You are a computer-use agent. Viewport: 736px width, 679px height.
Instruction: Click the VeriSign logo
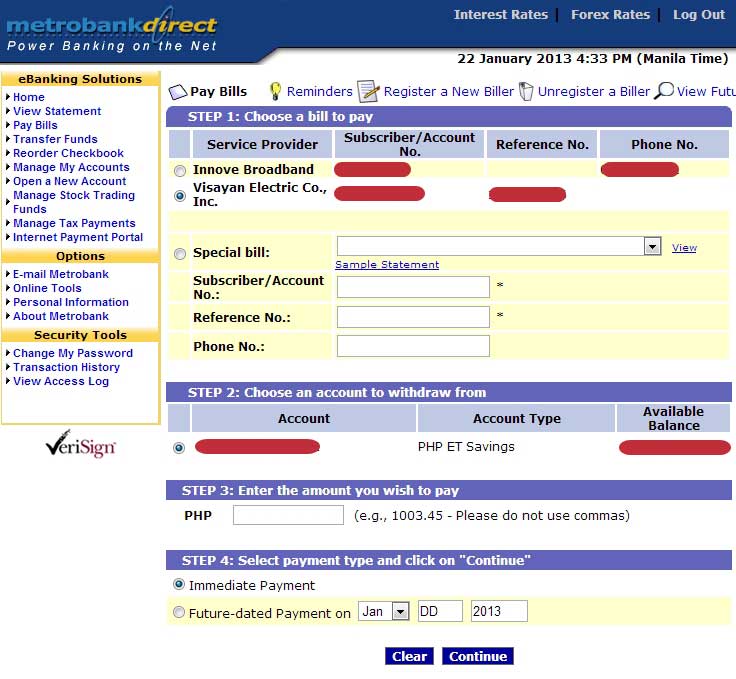(80, 443)
